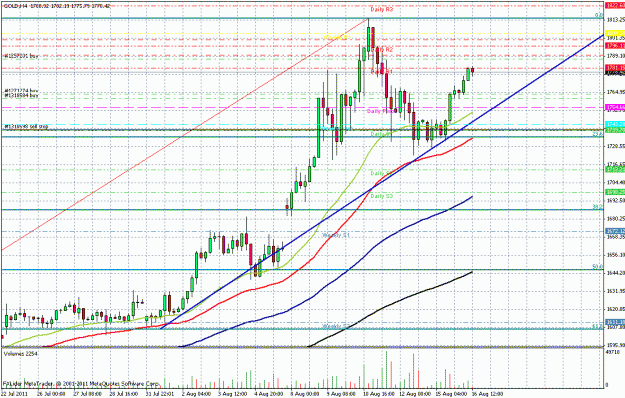Click the GOLD H4 chart title text
This screenshot has width=625, height=398.
[x=56, y=6]
